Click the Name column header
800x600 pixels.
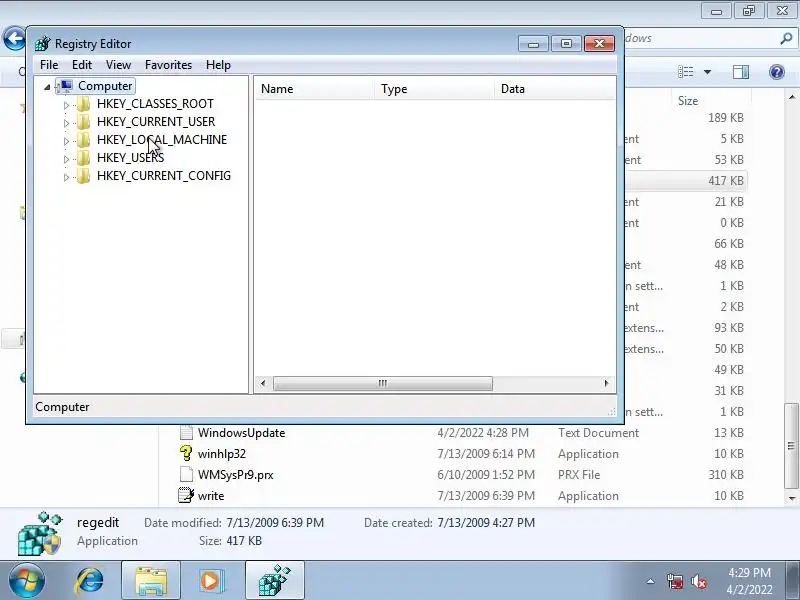(x=314, y=89)
